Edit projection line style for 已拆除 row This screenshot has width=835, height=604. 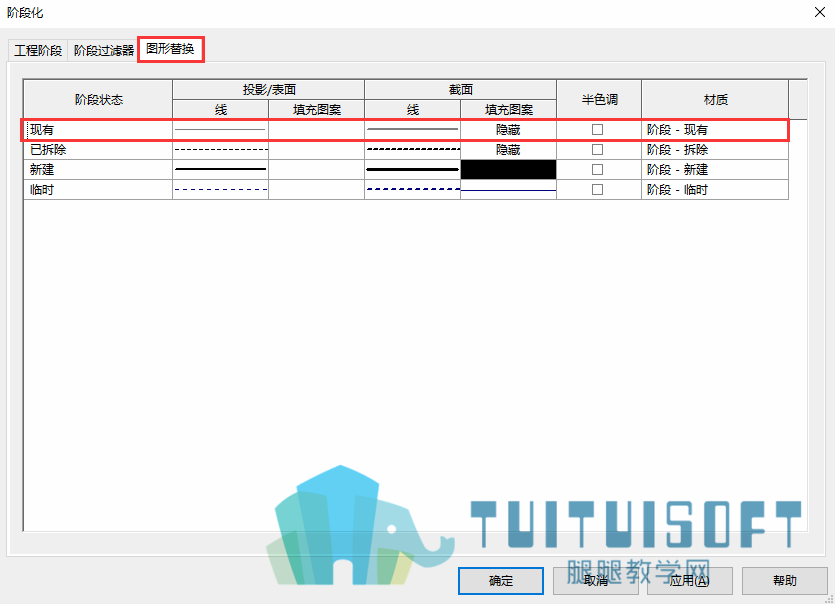pos(220,150)
